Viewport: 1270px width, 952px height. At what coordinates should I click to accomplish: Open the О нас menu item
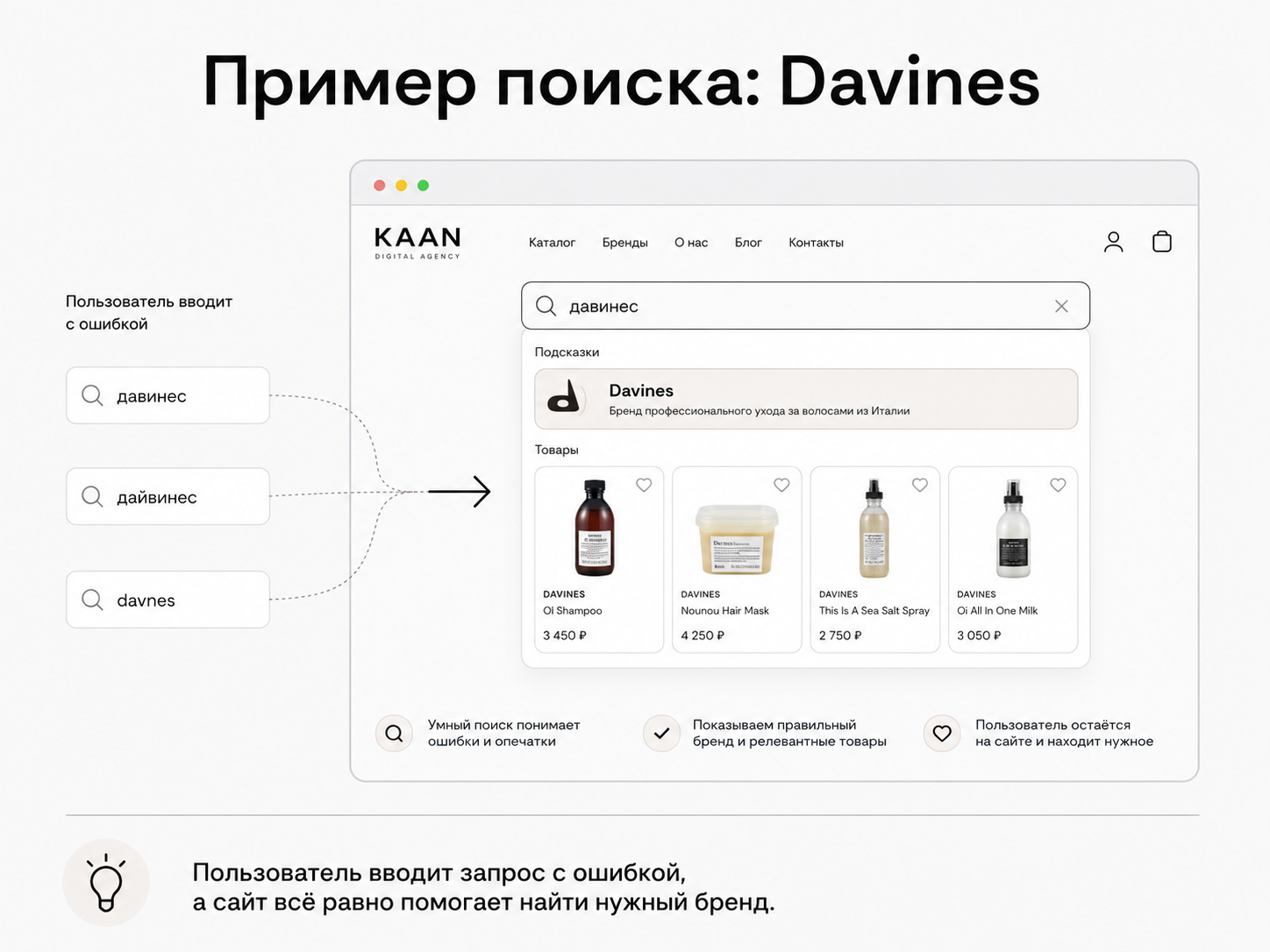(x=691, y=243)
